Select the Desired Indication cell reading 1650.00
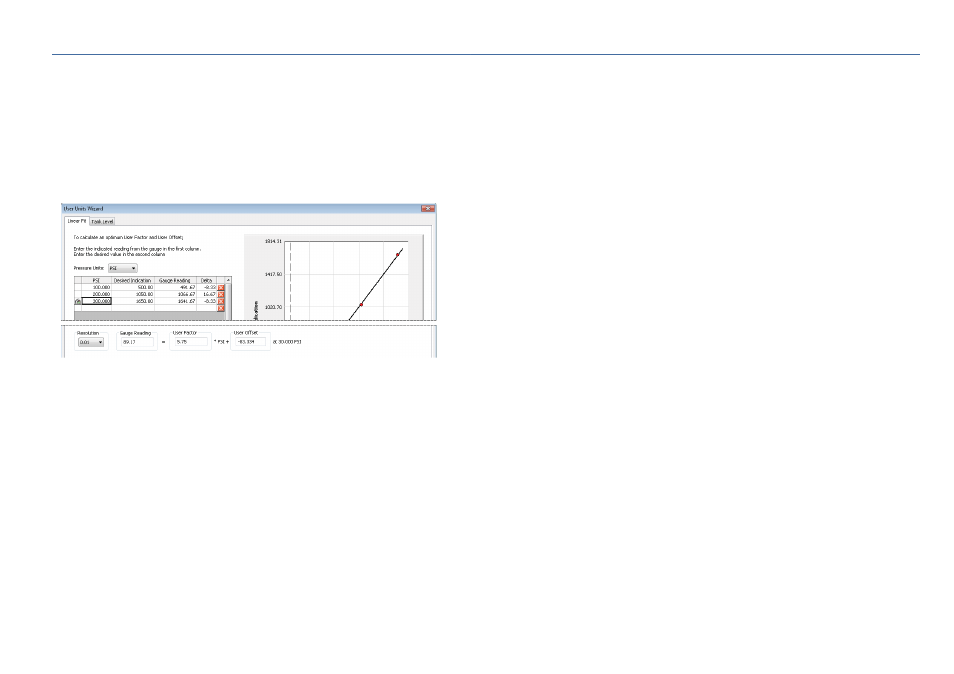The height and width of the screenshot is (674, 954). tap(133, 301)
